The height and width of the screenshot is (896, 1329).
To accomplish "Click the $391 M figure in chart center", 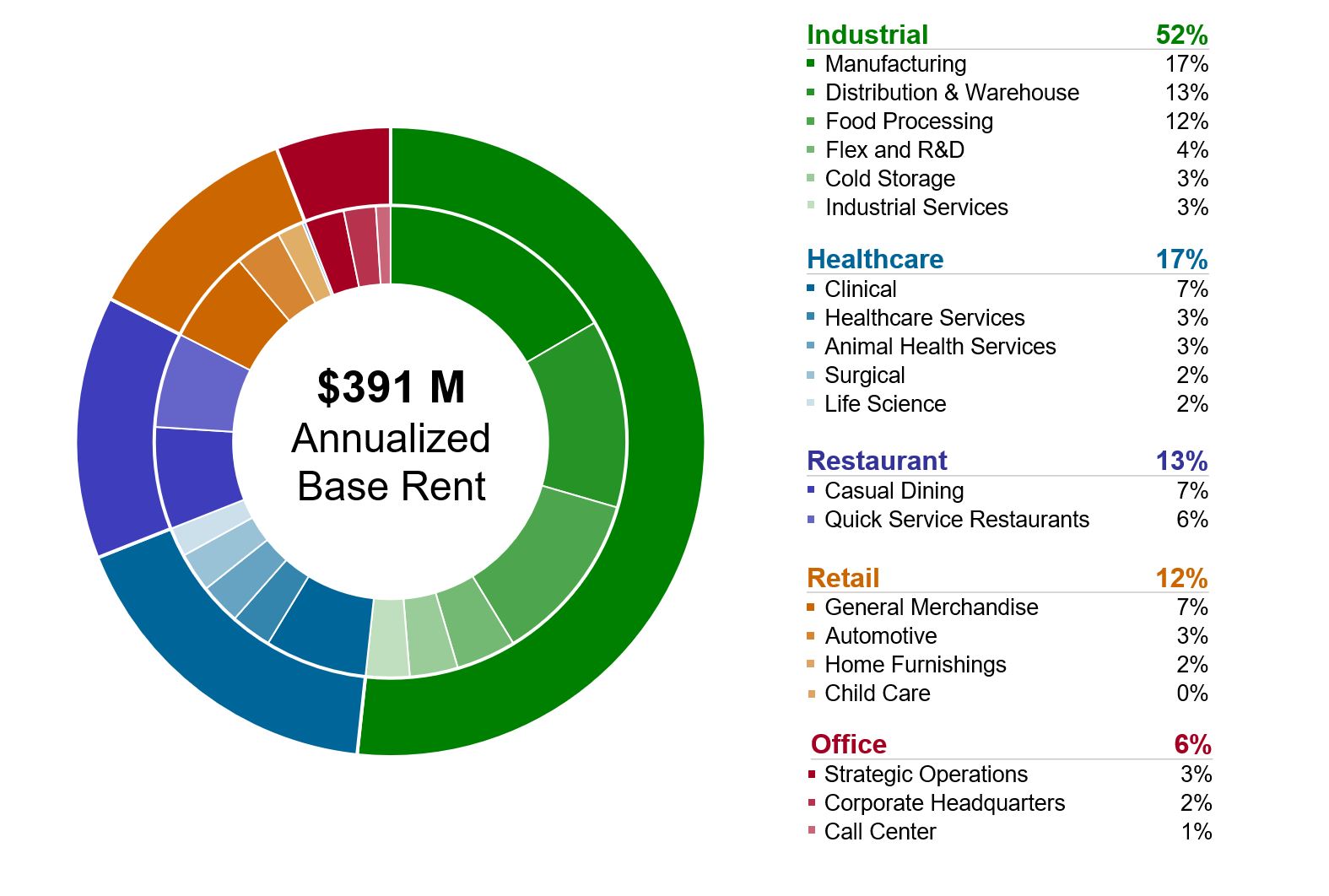I will pyautogui.click(x=392, y=387).
